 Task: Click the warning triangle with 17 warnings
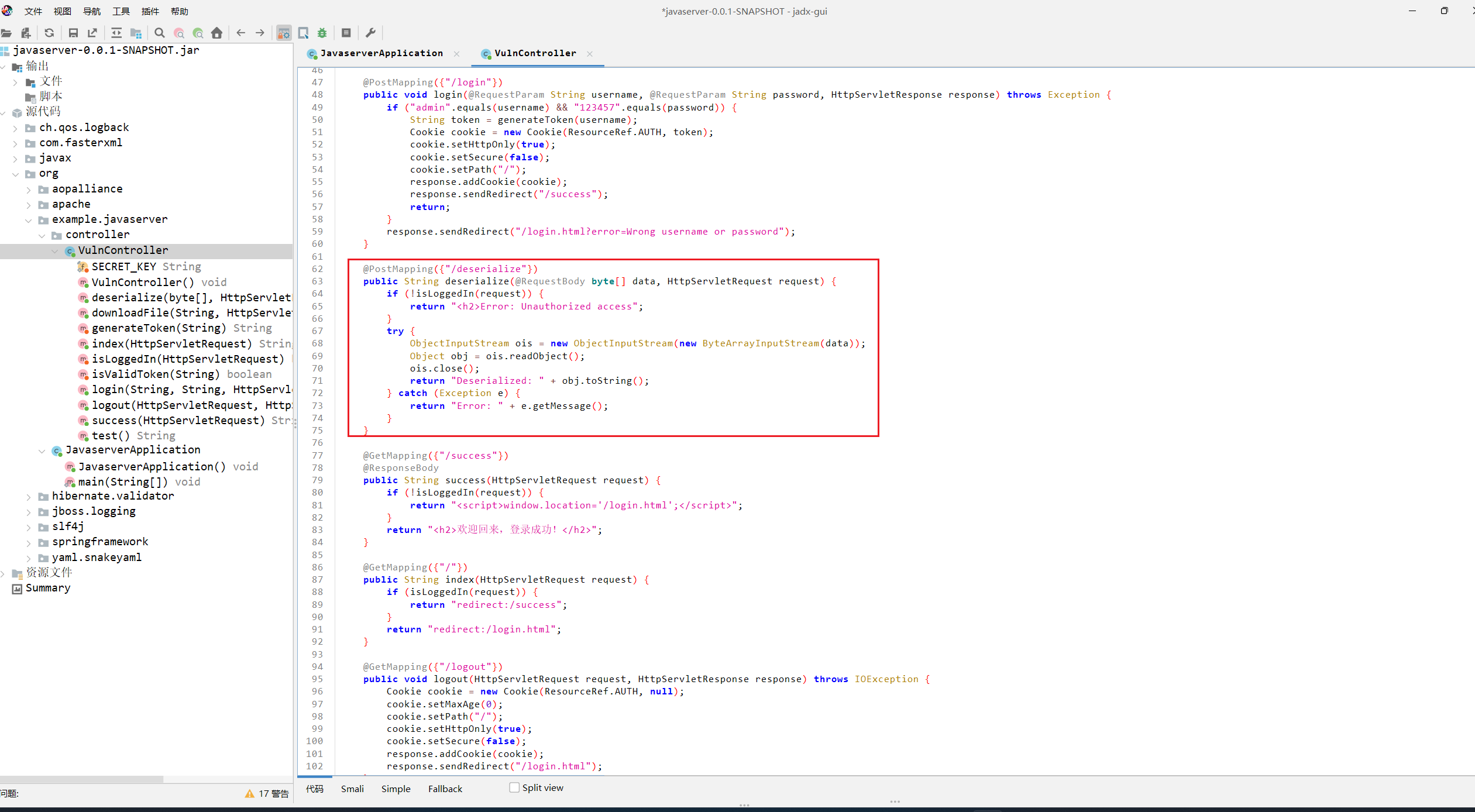click(x=250, y=794)
